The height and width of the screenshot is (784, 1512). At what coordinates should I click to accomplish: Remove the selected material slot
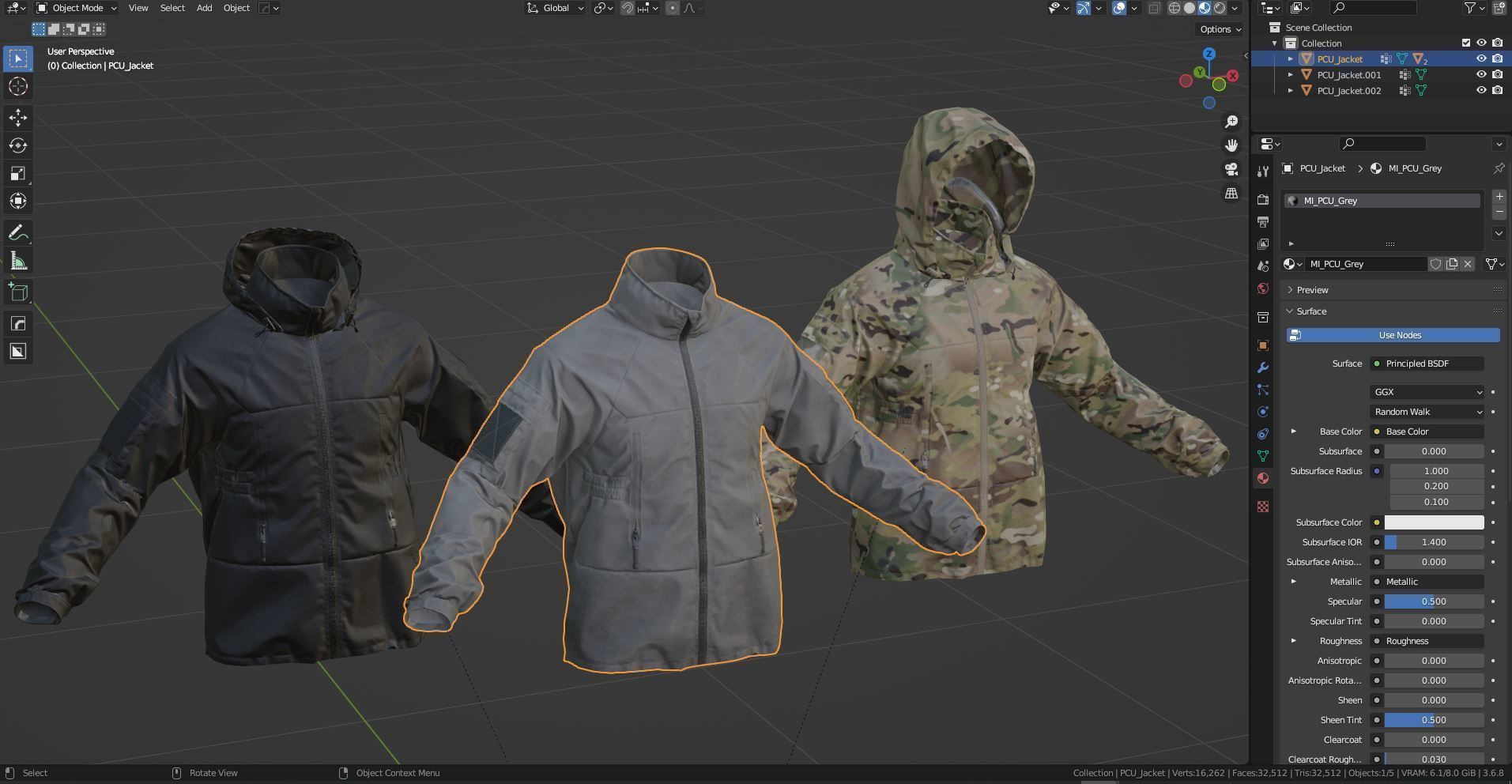1499,213
